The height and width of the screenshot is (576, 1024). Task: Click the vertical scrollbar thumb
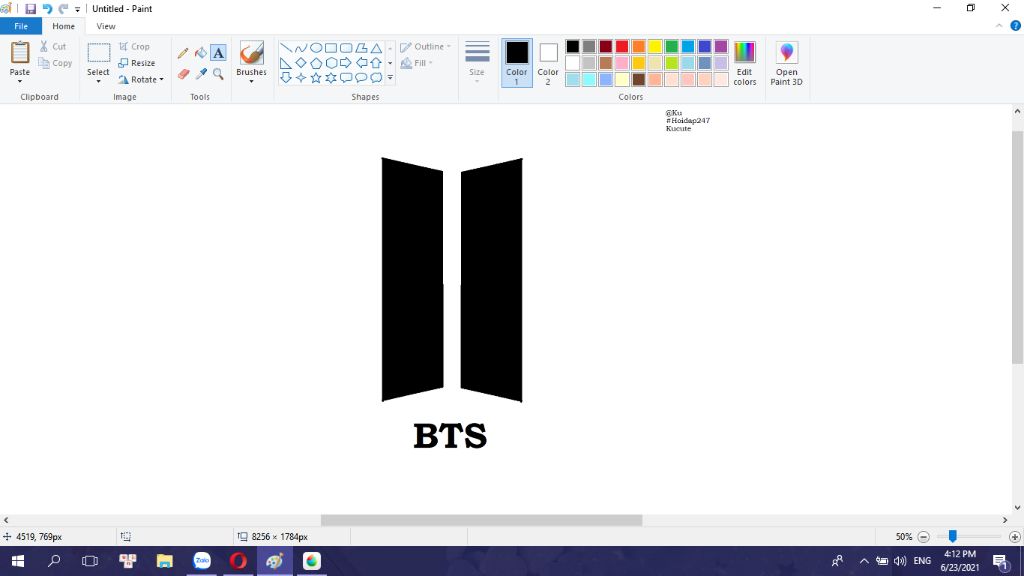tap(1017, 247)
